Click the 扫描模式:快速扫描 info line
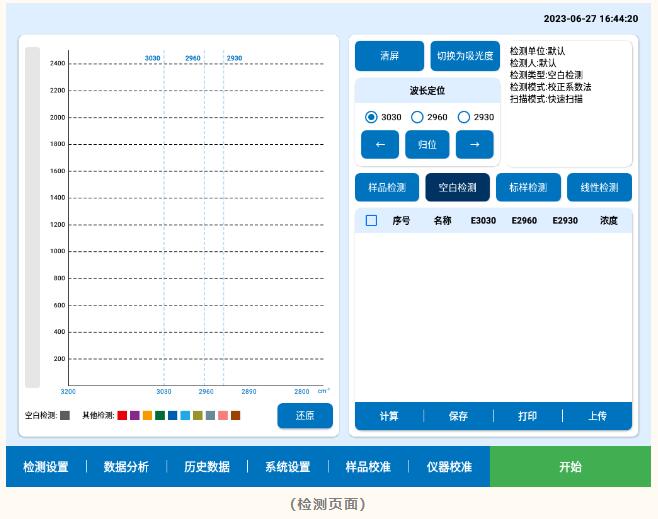 coord(546,99)
